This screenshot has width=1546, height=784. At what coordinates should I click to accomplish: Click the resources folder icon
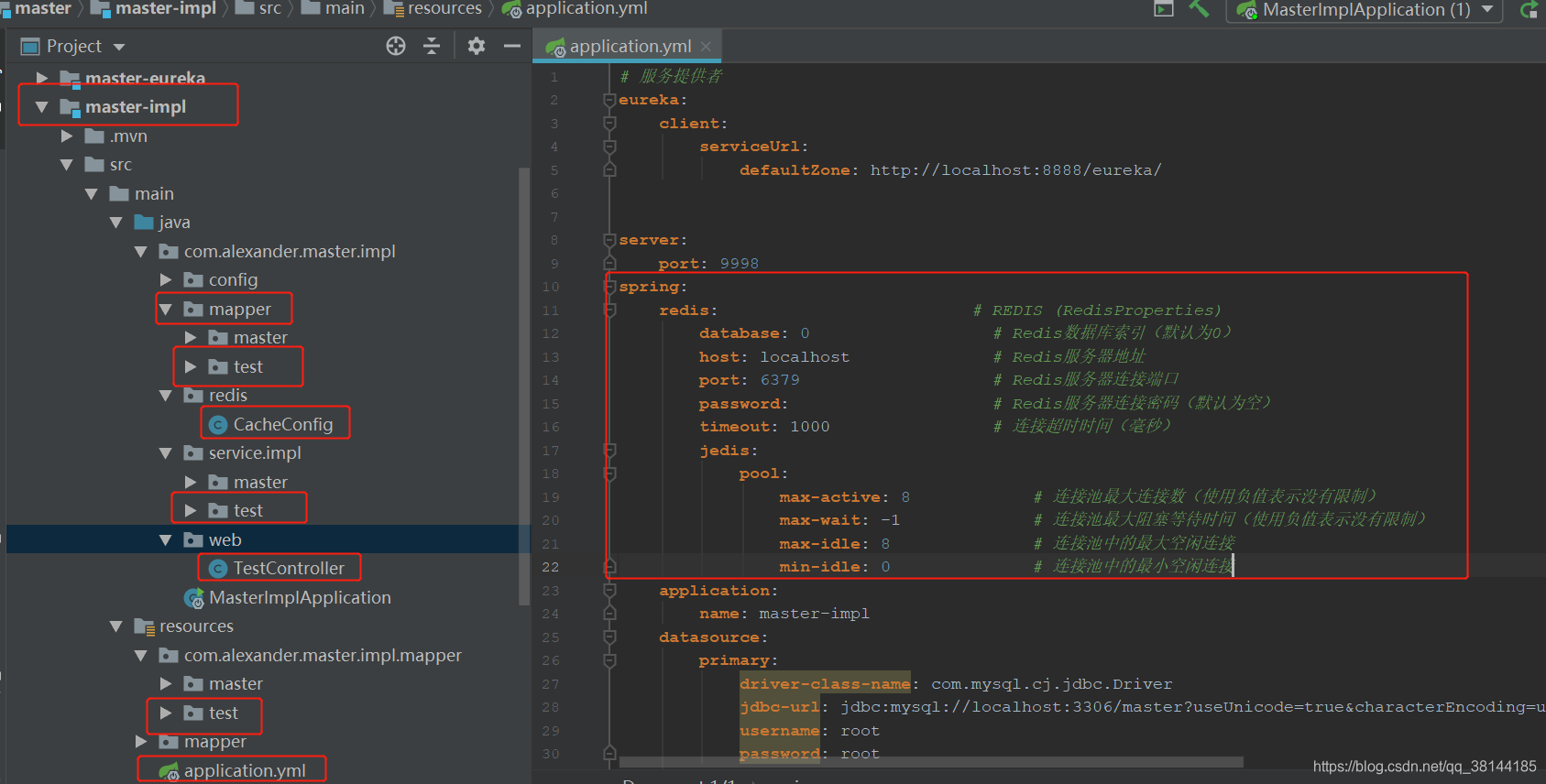click(144, 626)
